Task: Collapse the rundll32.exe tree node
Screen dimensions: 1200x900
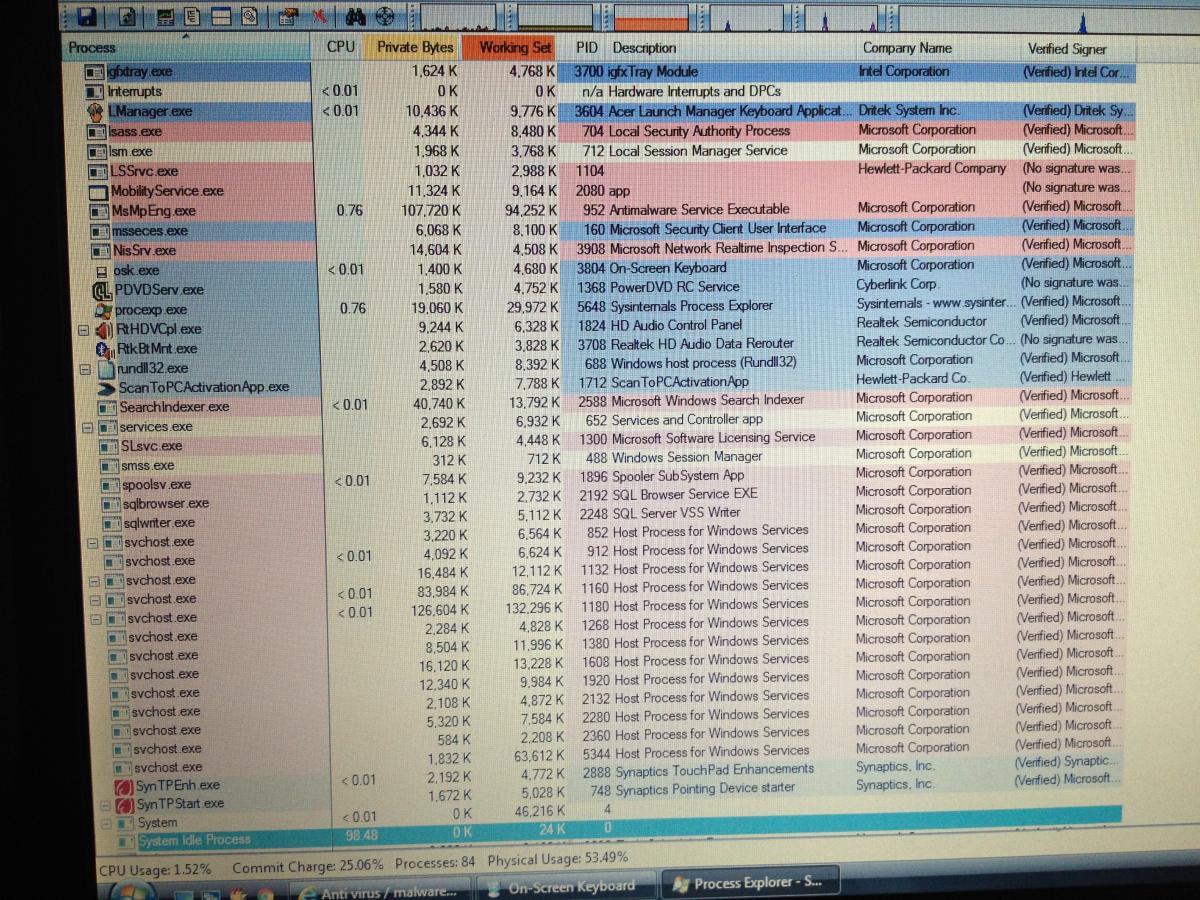Action: tap(86, 368)
